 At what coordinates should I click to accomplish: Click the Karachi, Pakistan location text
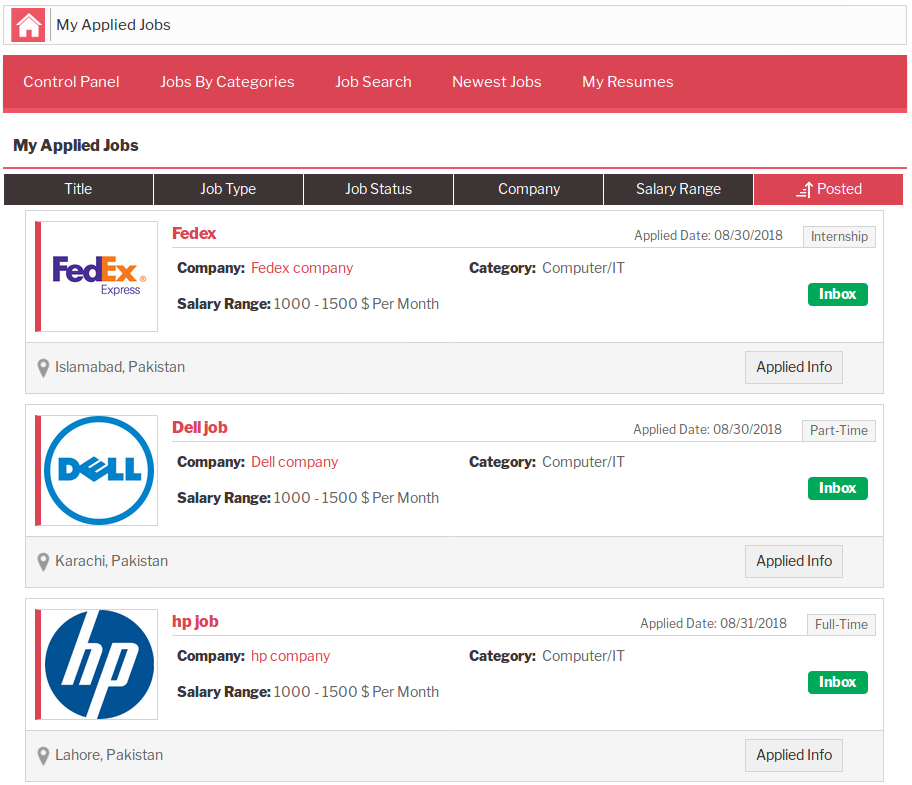(112, 561)
